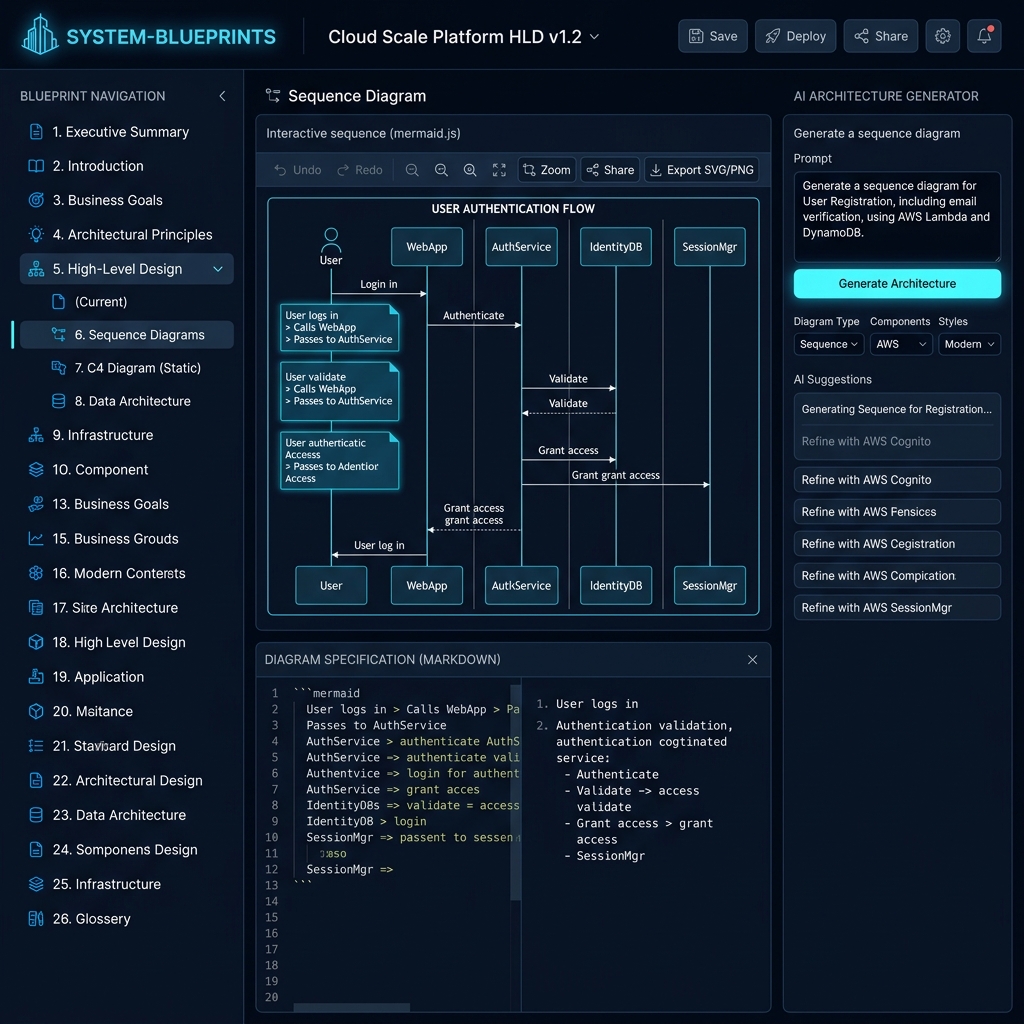Open the settings gear icon
1024x1024 pixels.
[942, 37]
